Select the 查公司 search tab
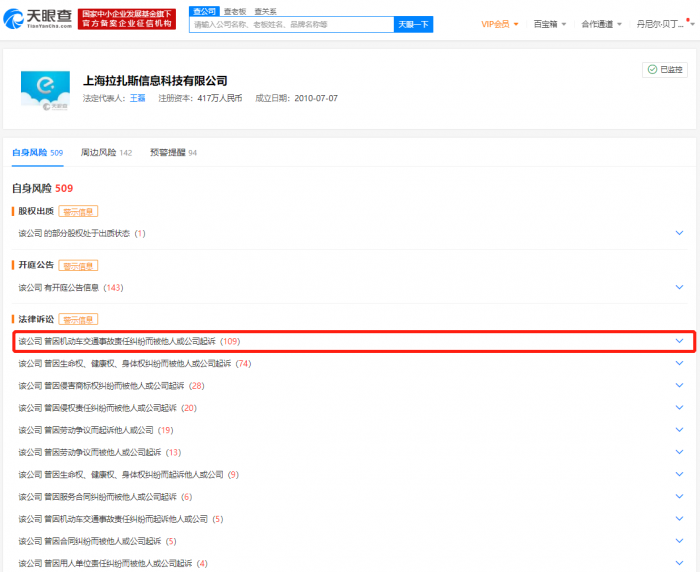Viewport: 700px width, 572px height. [204, 11]
